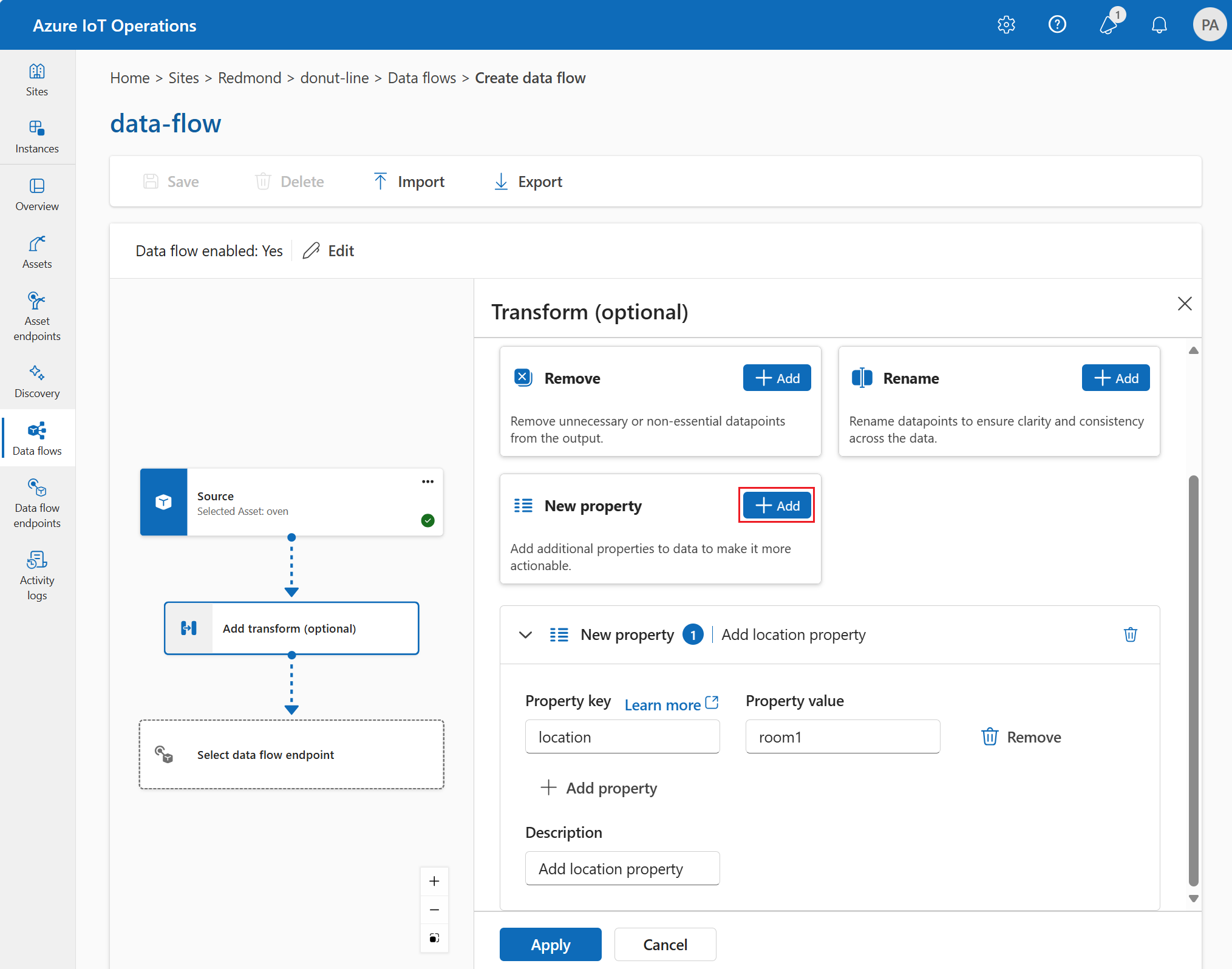Screen dimensions: 1232x969
Task: Collapse the New property section chevron
Action: 525,634
